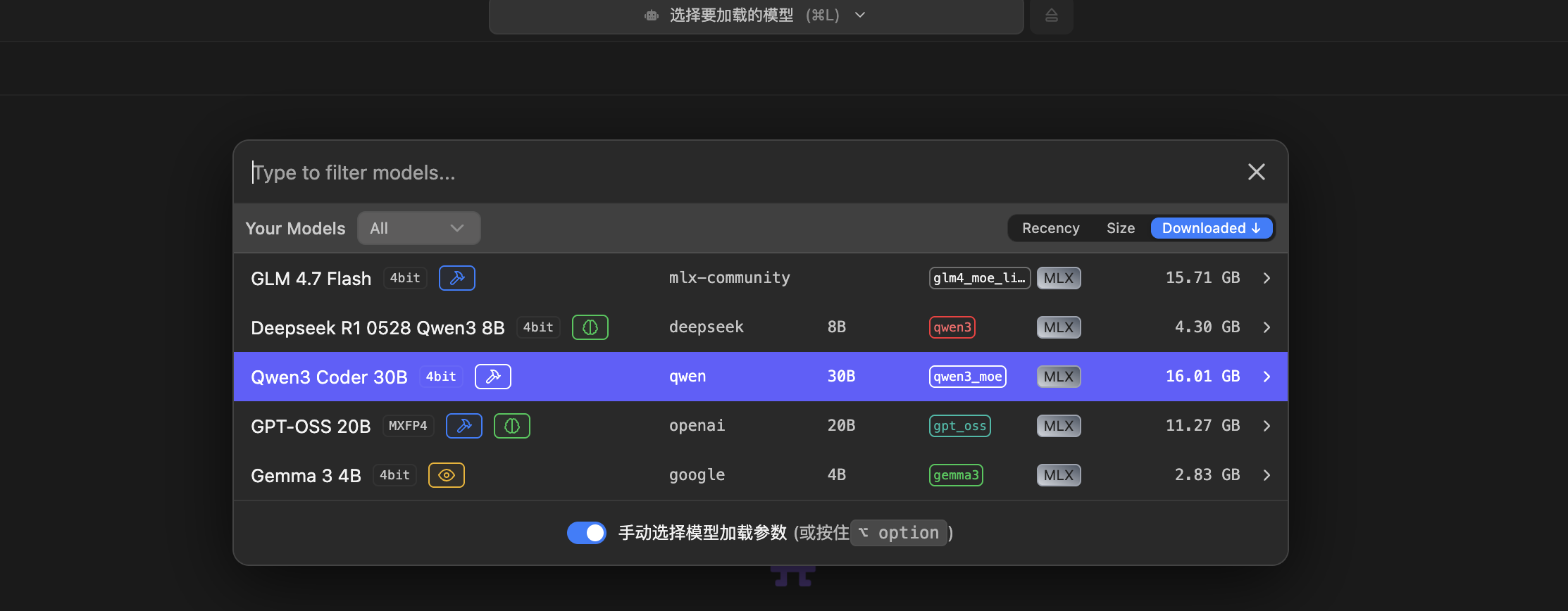The image size is (1568, 611).
Task: Expand Gemma 3 4B row chevron
Action: tap(1267, 475)
